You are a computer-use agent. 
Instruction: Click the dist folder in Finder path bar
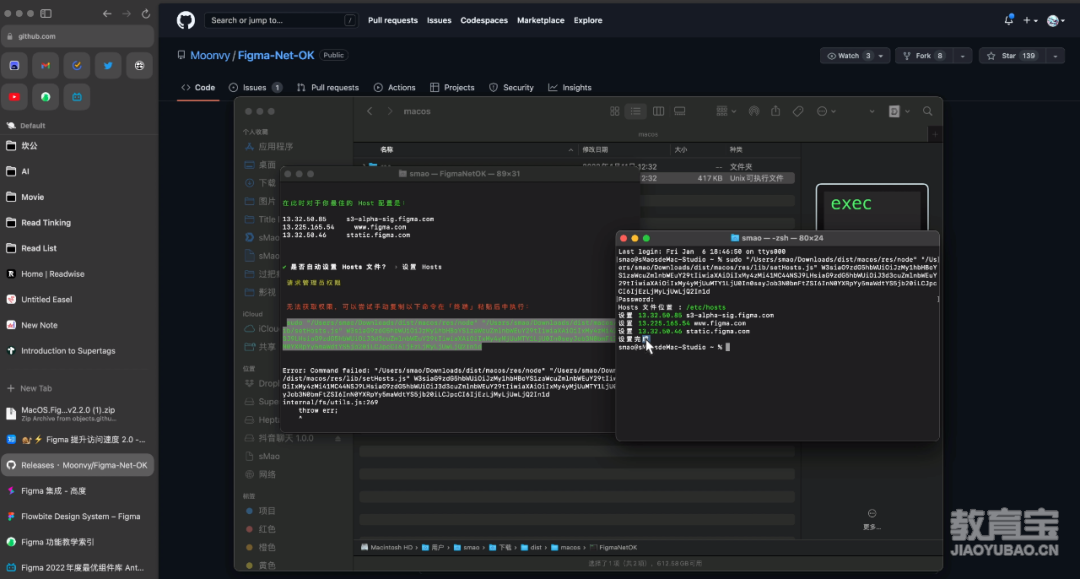coord(531,548)
